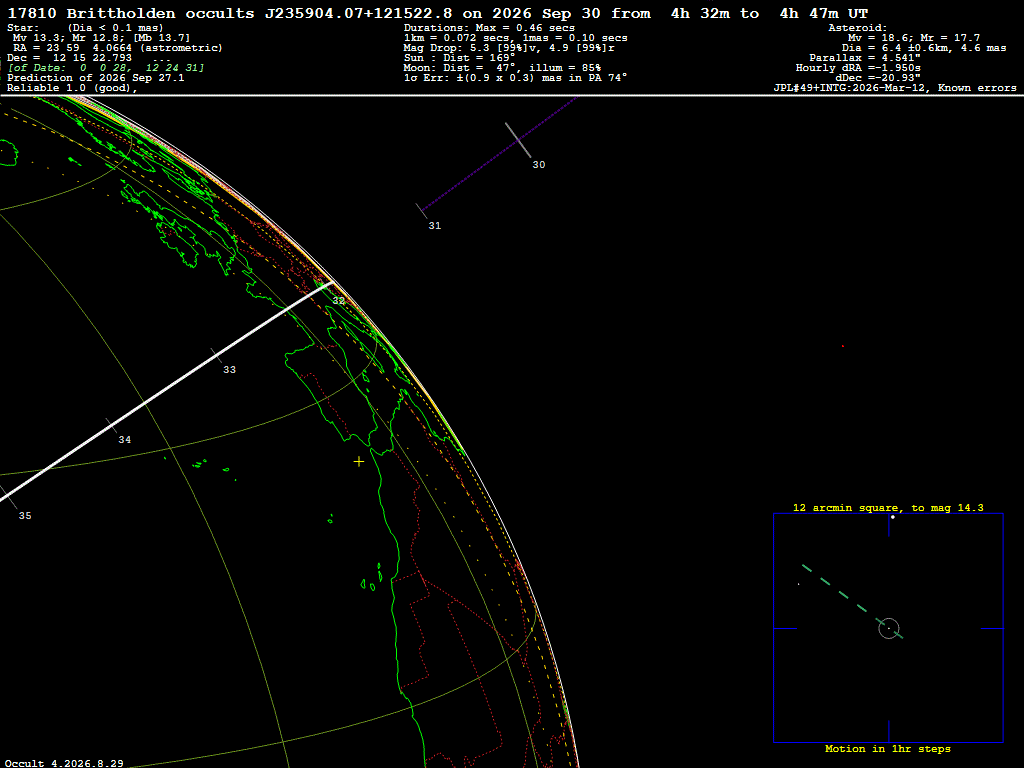Select the minute 33 tick label
1024x768 pixels.
229,370
